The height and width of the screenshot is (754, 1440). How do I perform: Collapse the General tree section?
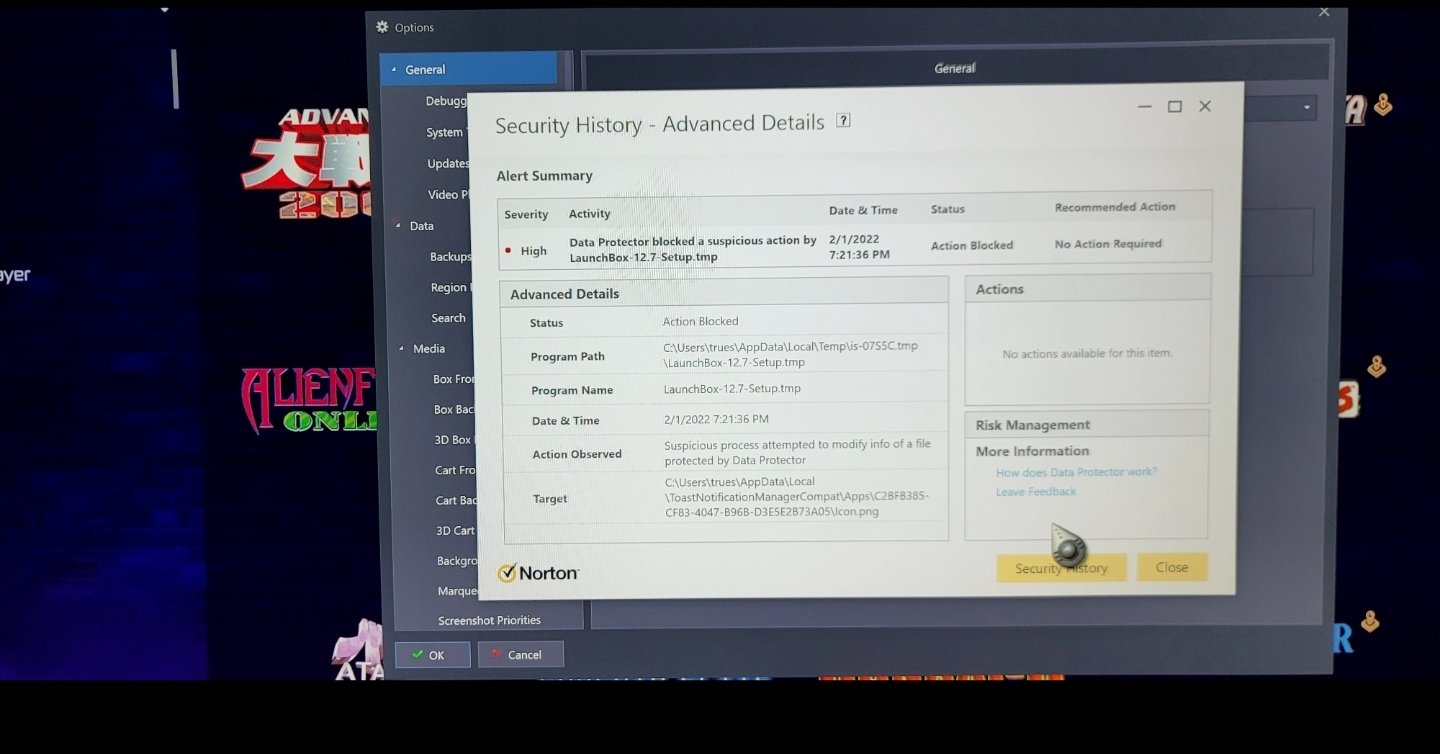tap(394, 70)
